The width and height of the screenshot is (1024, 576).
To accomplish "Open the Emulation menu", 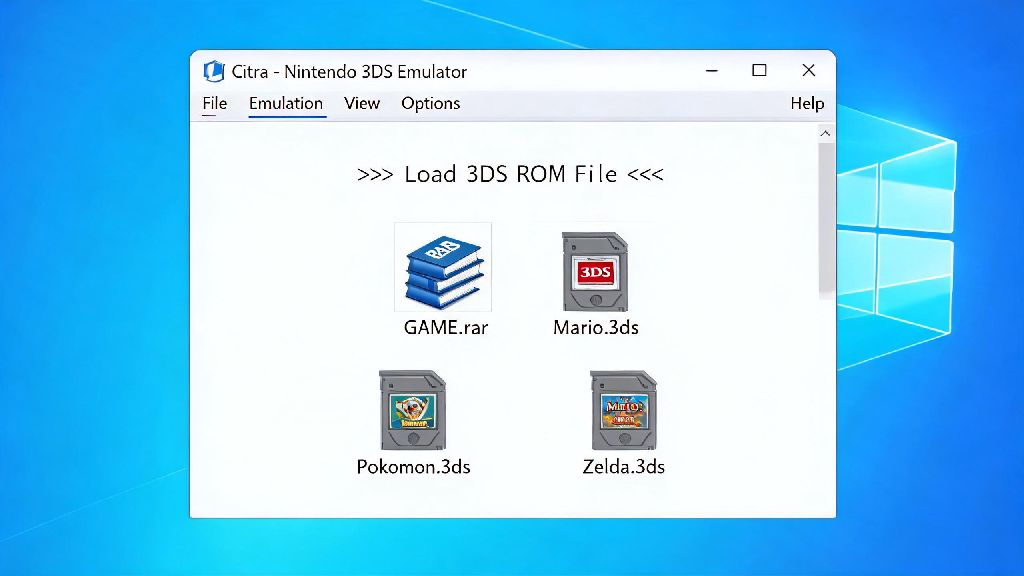I will tap(286, 103).
